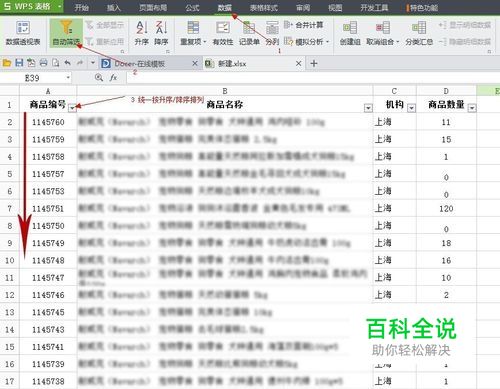Click the name box showing E39
This screenshot has width=500, height=389.
click(32, 78)
